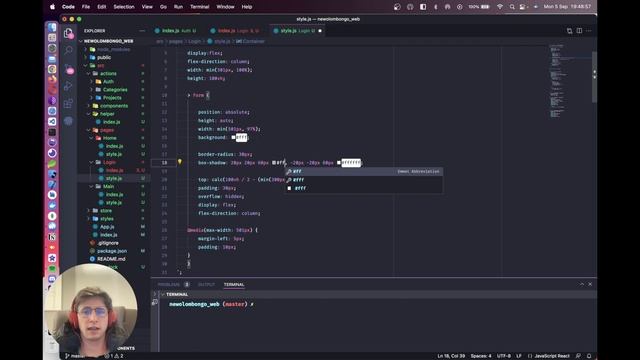Switch to the index.js Auth tab
640x360 pixels.
[x=178, y=31]
